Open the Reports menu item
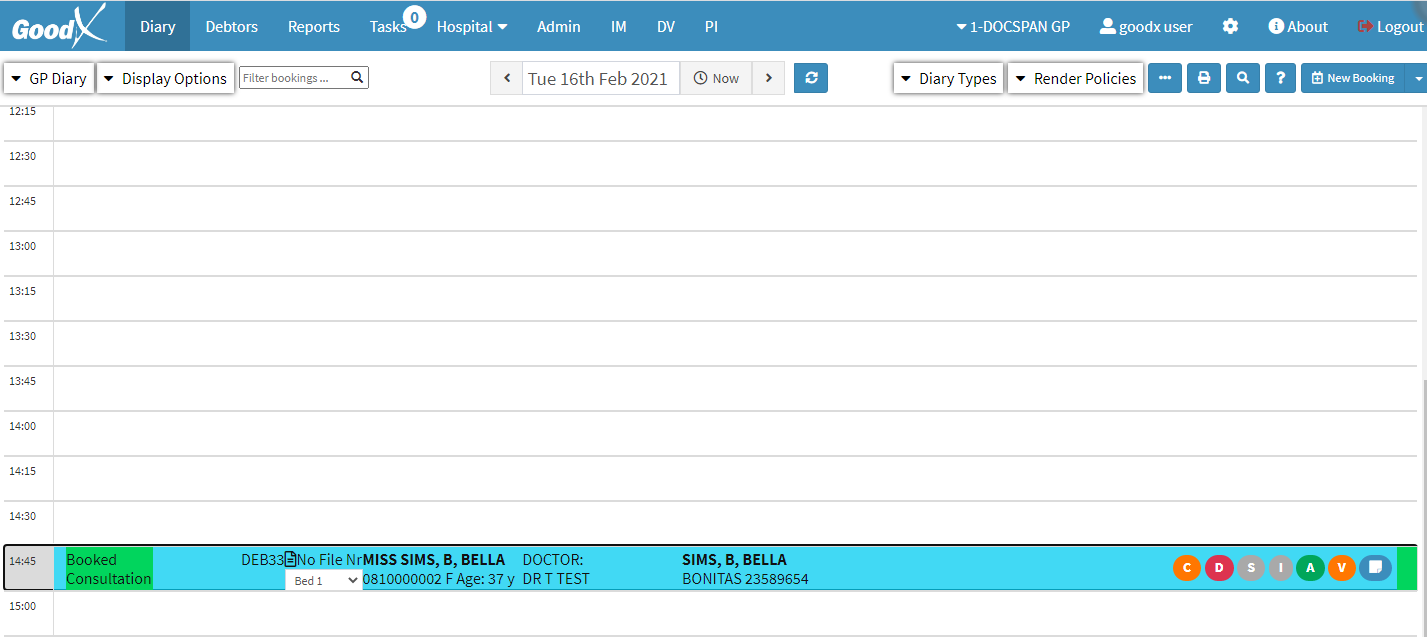 tap(313, 27)
